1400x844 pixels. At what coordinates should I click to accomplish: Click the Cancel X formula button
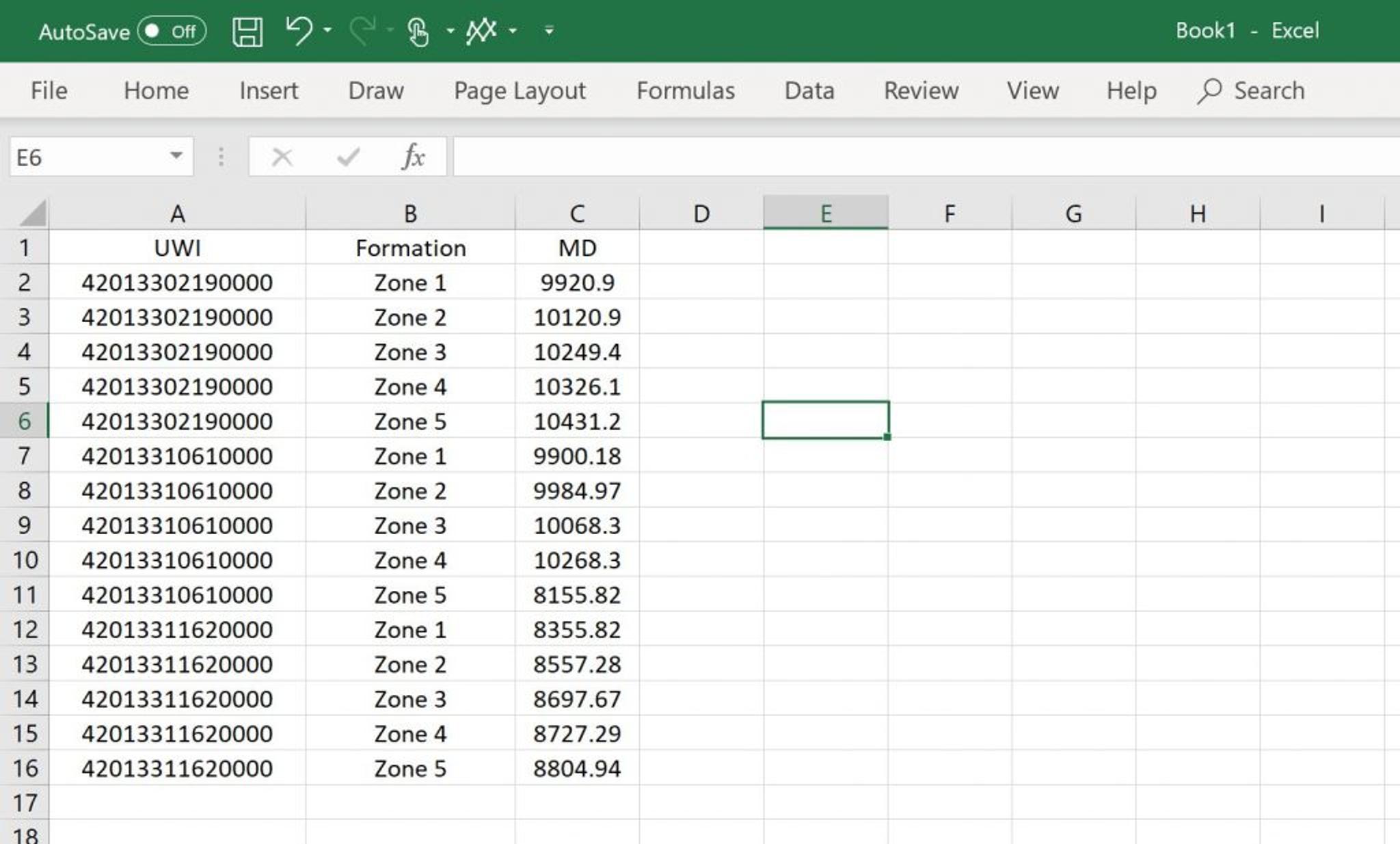282,157
